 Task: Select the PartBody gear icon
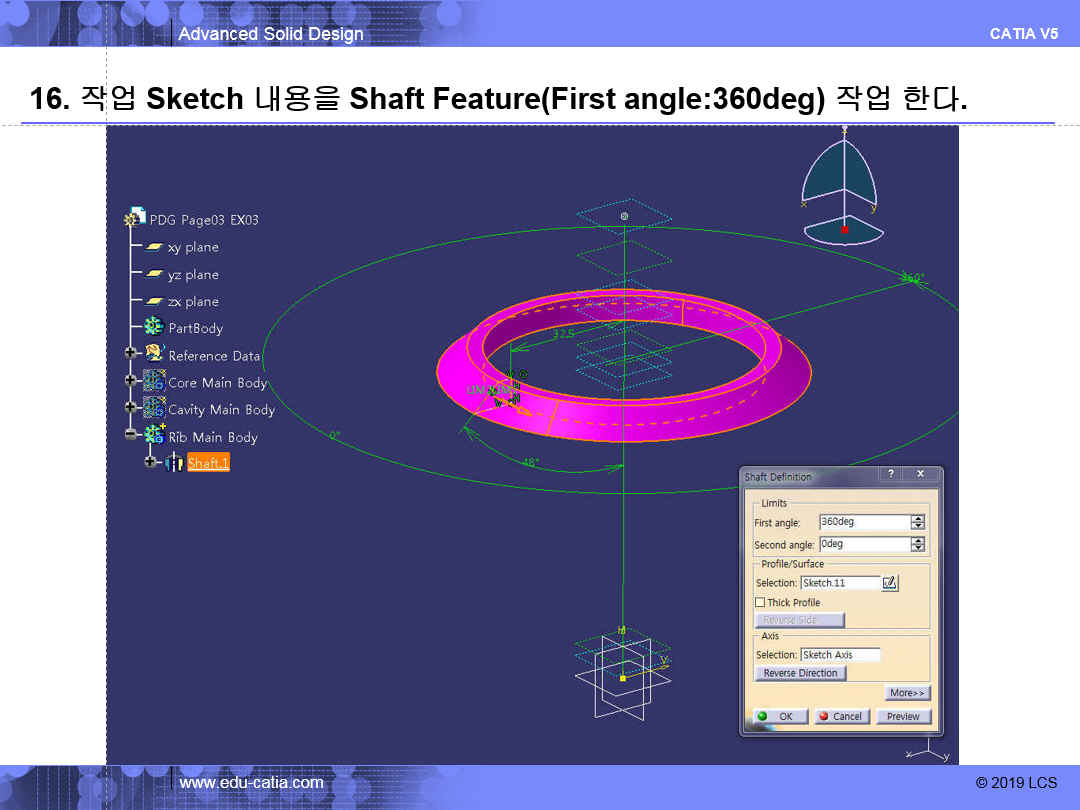[154, 327]
